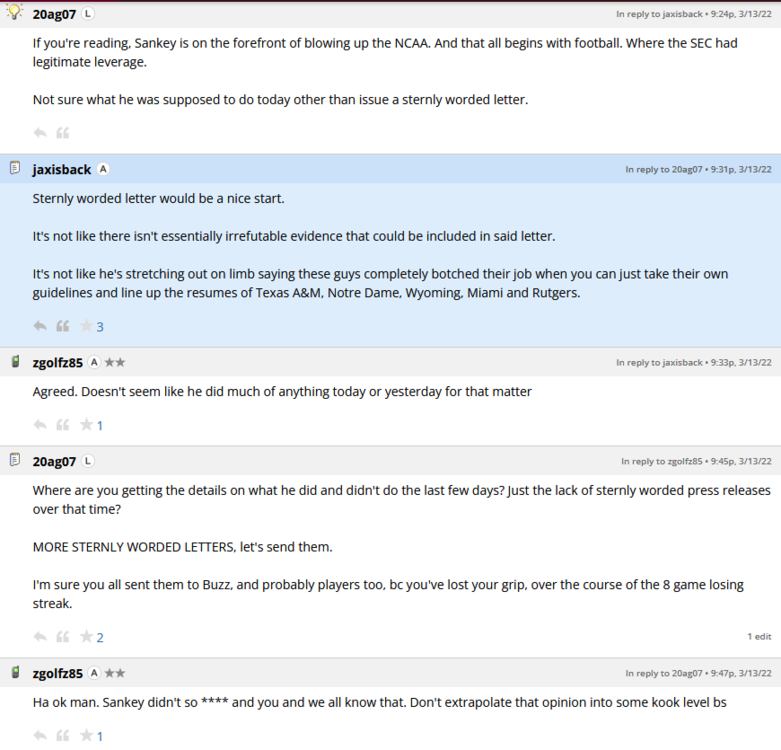Quote 20ag07's 9:45p post
This screenshot has height=750, width=781.
(63, 637)
